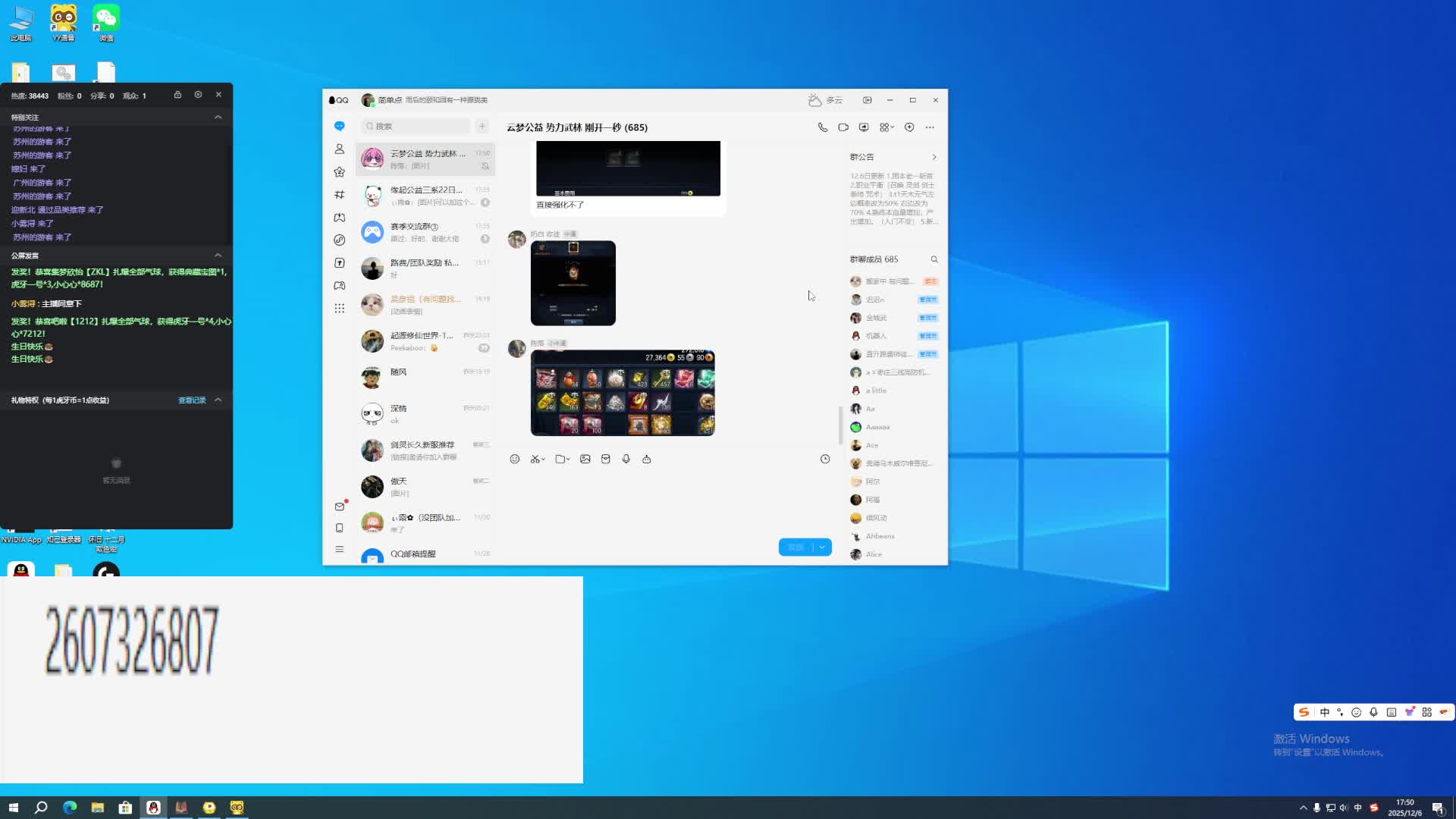
Task: Open QQ mail icon in sidebar
Action: pyautogui.click(x=340, y=507)
